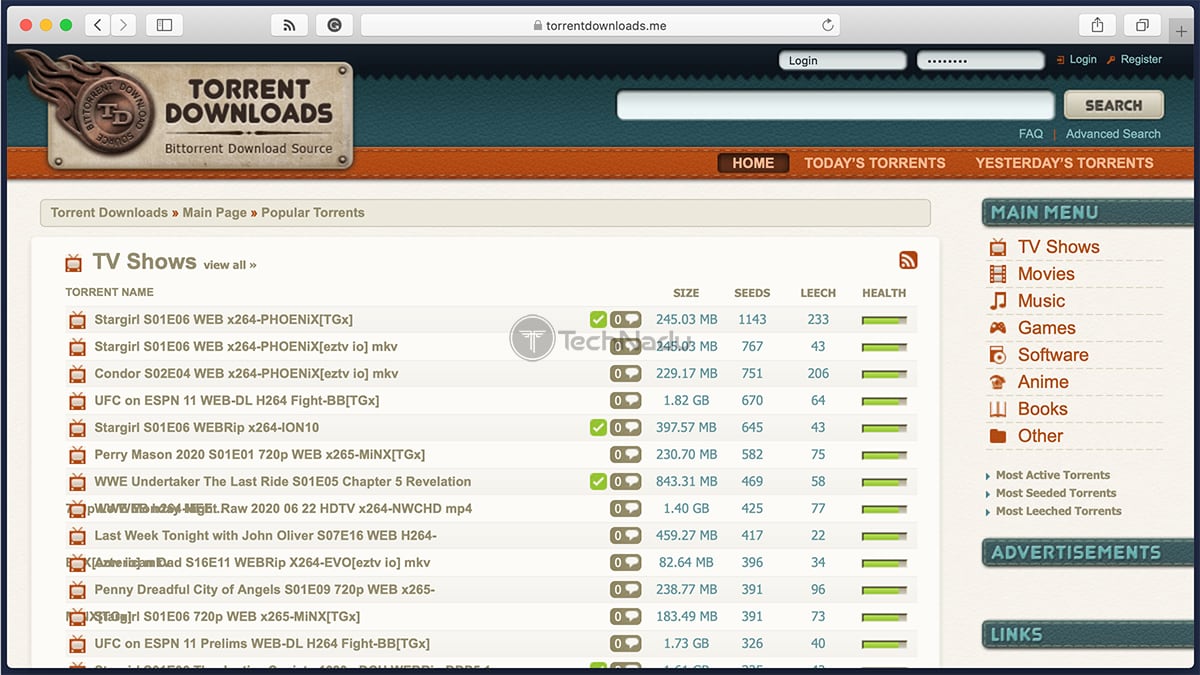Click the folder icon beside Other

click(x=997, y=436)
